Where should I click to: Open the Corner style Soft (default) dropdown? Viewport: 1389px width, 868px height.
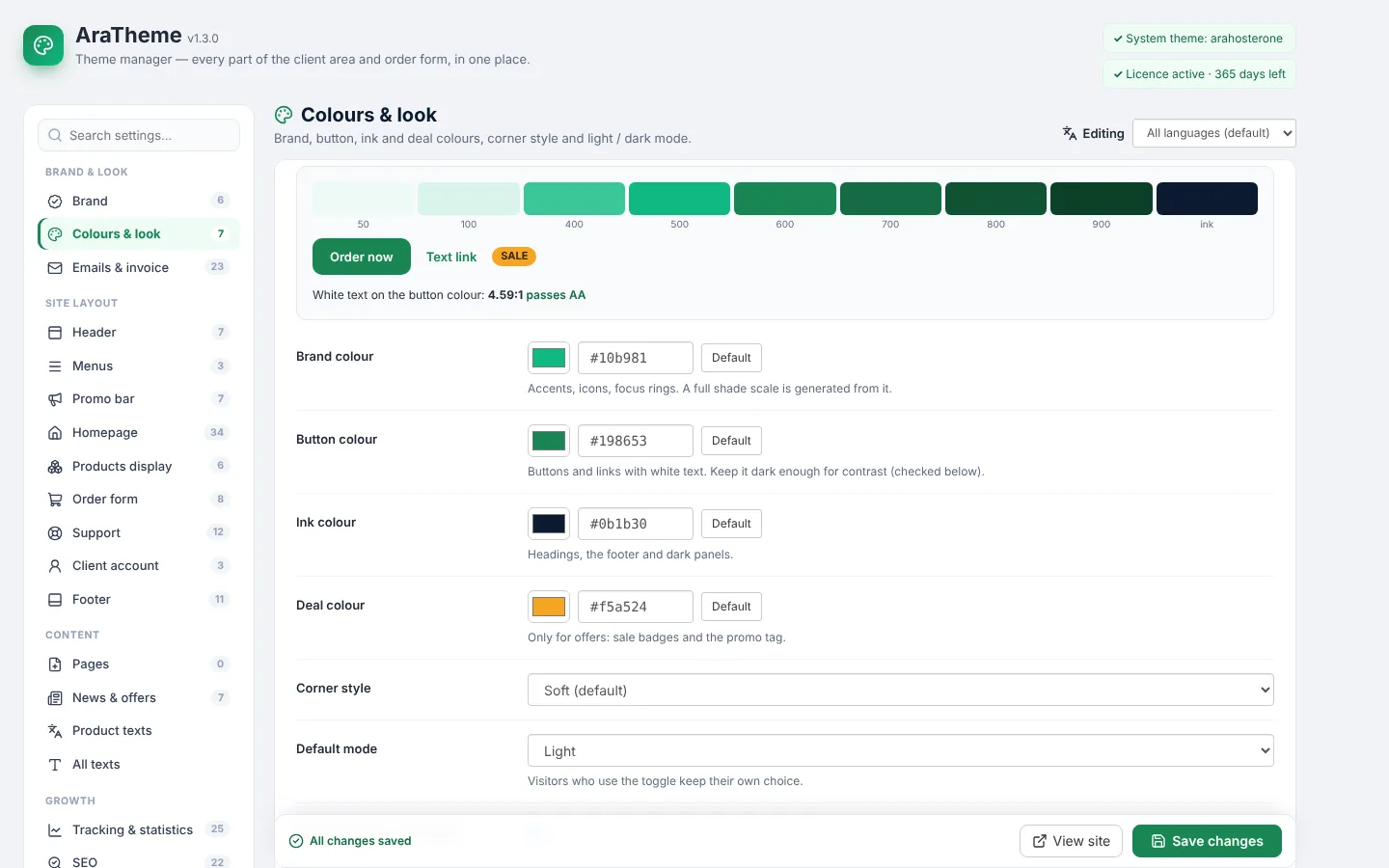[x=901, y=691]
